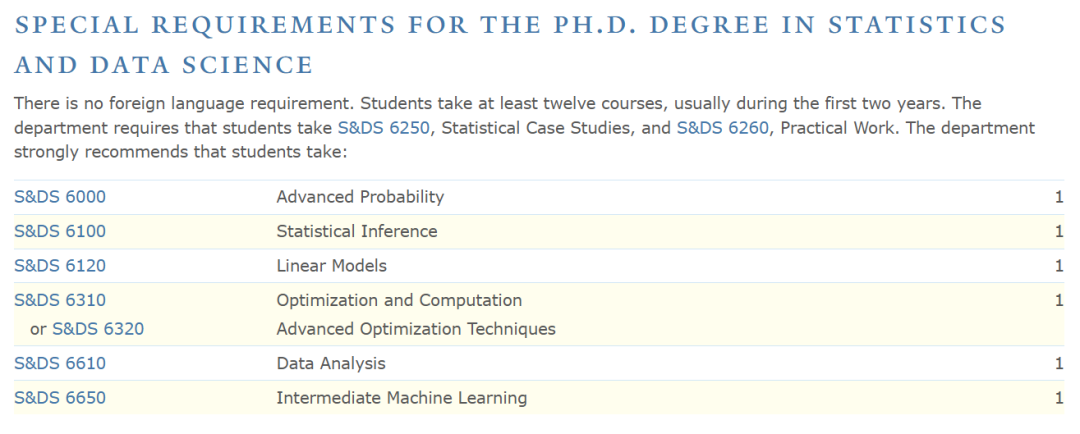Visit the S&DS 6610 course link
This screenshot has height=434, width=1080.
pos(60,364)
